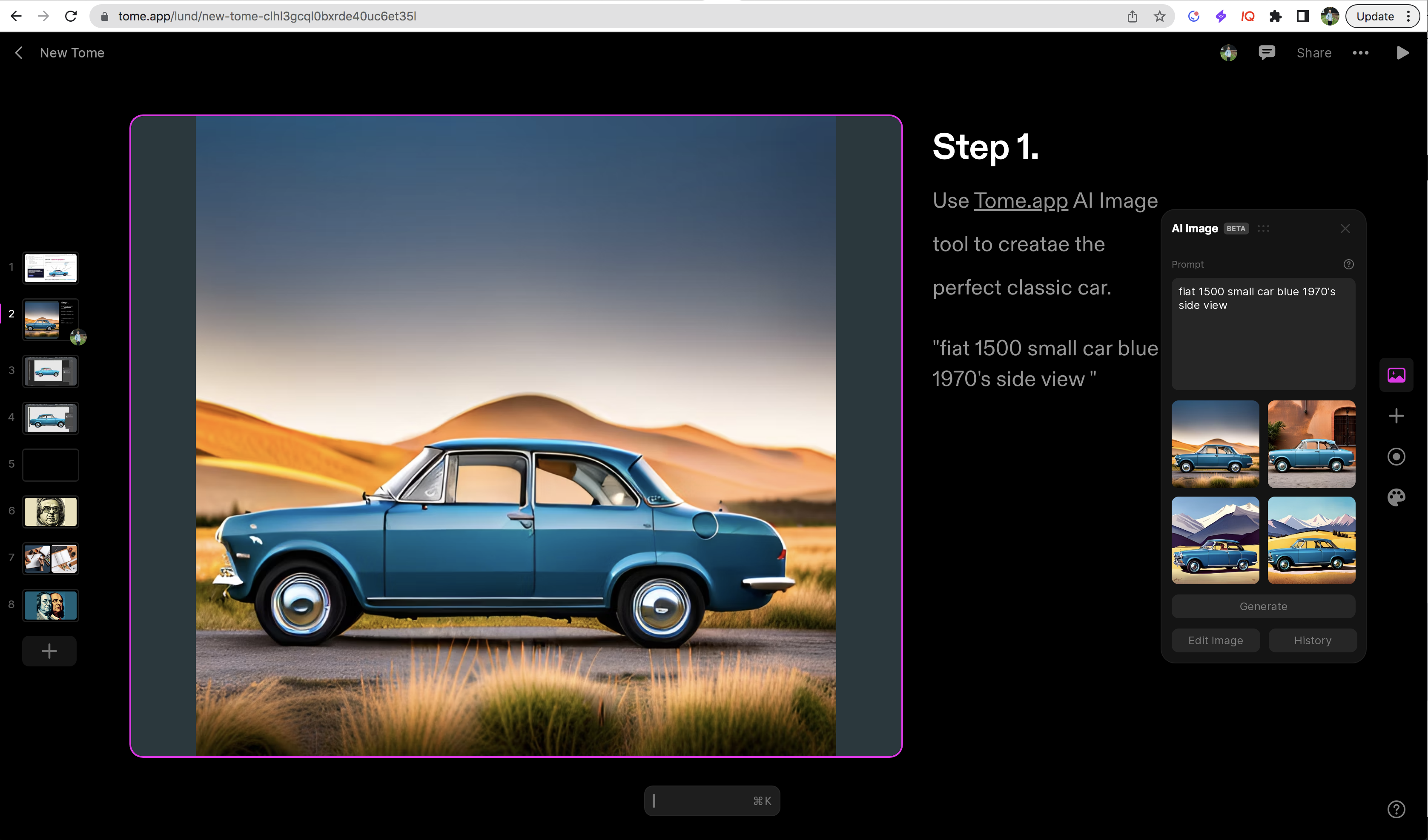Image resolution: width=1428 pixels, height=840 pixels.
Task: Open the record narration icon
Action: click(x=1396, y=457)
